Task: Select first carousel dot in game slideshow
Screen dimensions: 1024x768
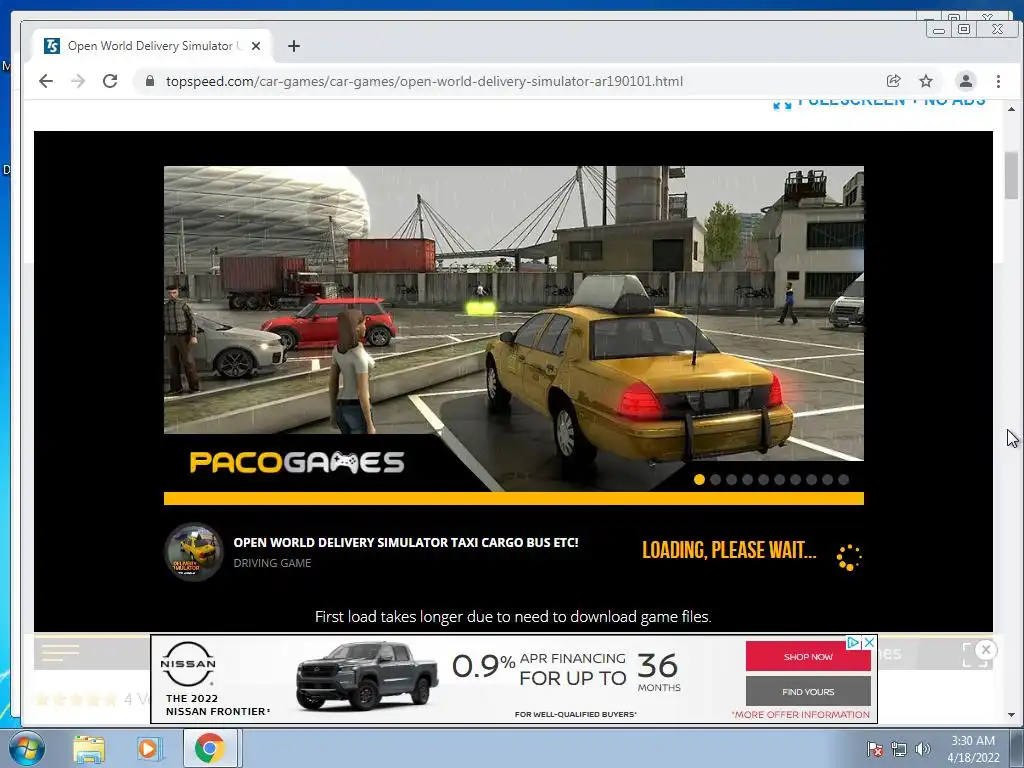Action: [x=699, y=479]
